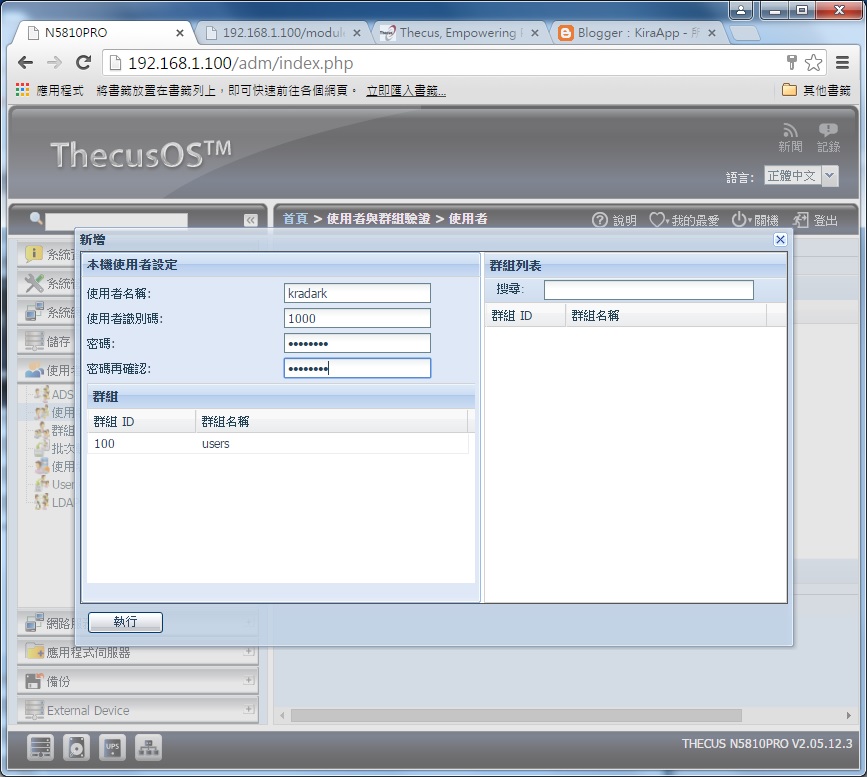Click the bottom horizontal scrollbar
This screenshot has width=867, height=777.
tap(516, 716)
